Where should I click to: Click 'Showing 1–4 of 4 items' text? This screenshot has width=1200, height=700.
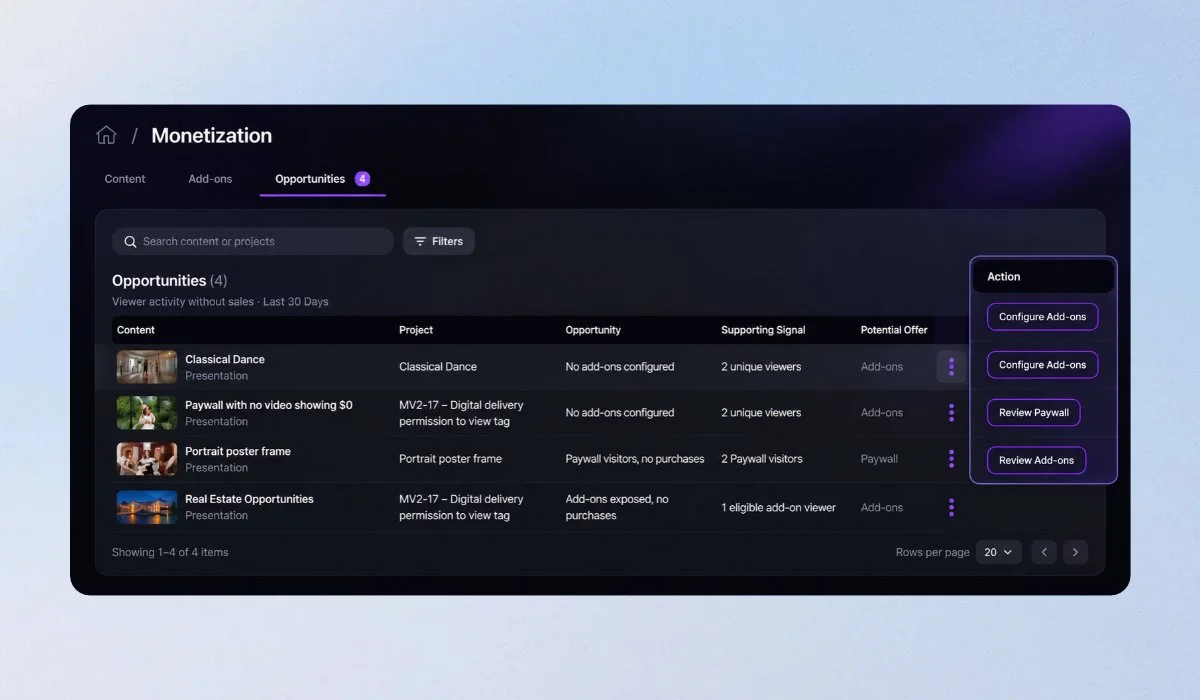(170, 552)
